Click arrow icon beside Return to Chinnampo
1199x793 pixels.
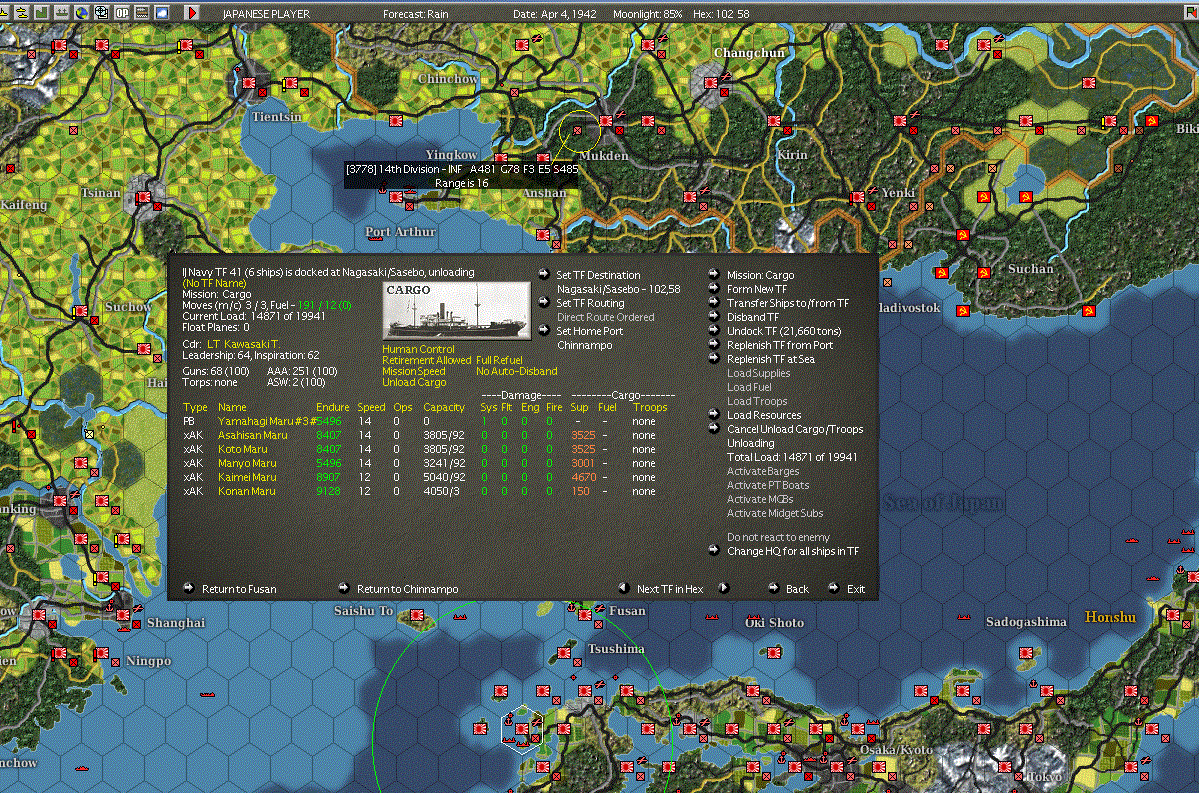[343, 588]
